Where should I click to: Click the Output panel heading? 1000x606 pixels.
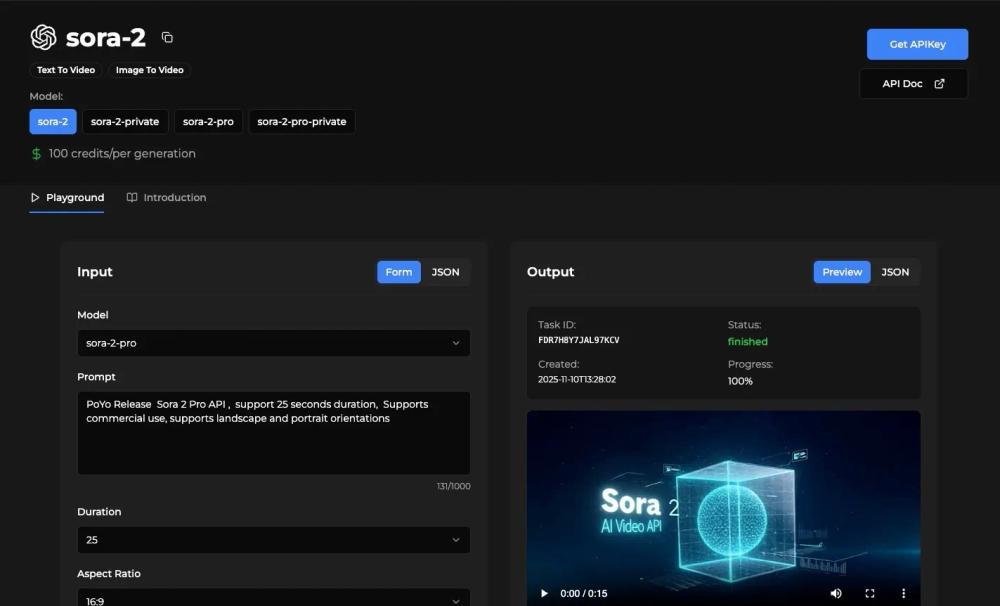point(550,272)
